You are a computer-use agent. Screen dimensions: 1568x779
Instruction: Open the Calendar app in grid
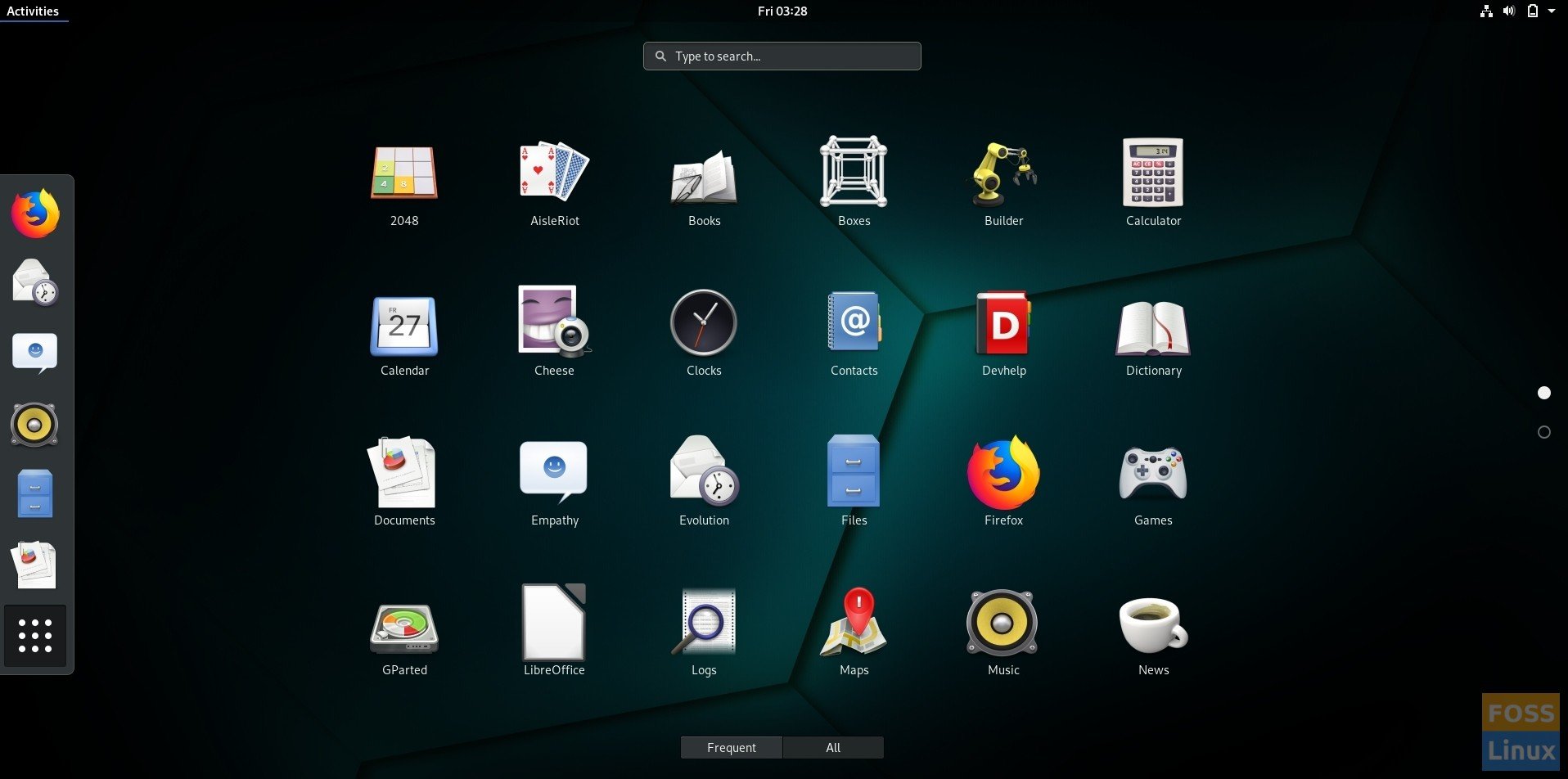point(404,325)
